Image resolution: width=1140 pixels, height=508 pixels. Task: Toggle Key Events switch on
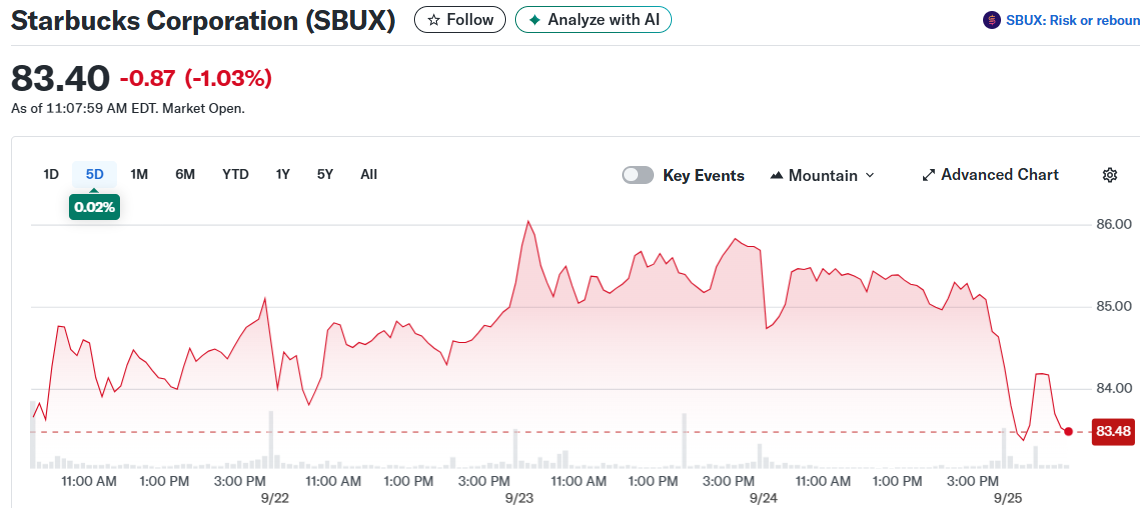[638, 175]
